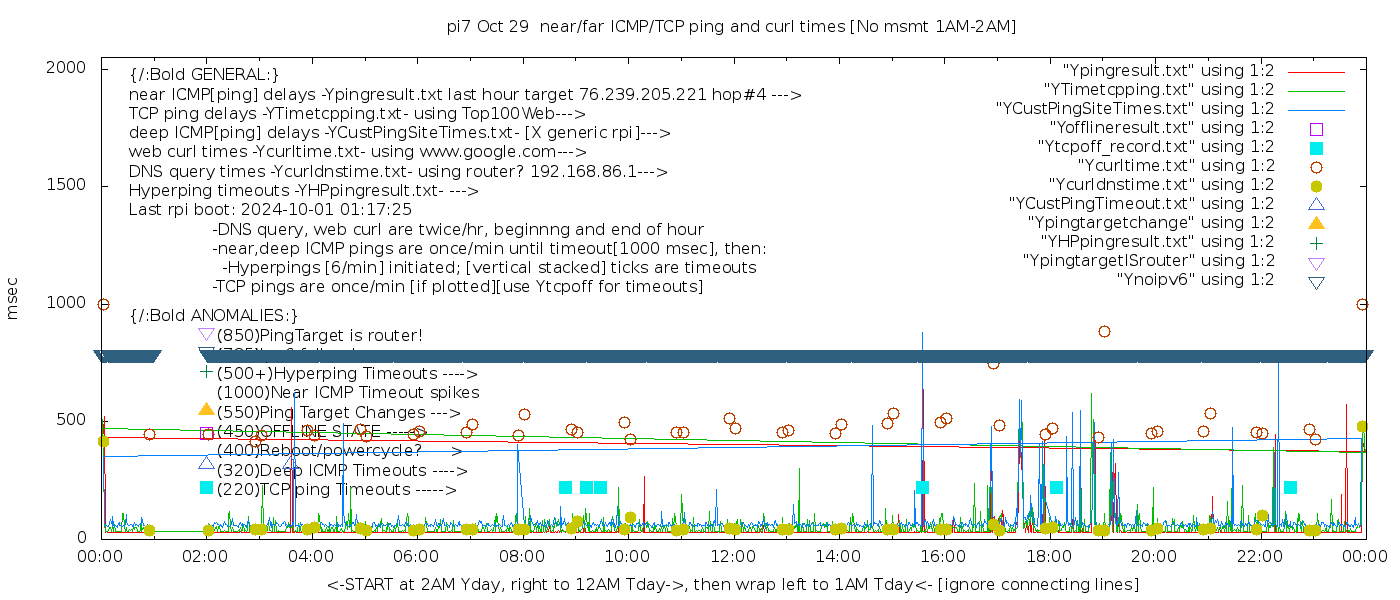
Task: Click the cyan square next to TCP ping Timeouts
Action: pos(206,487)
